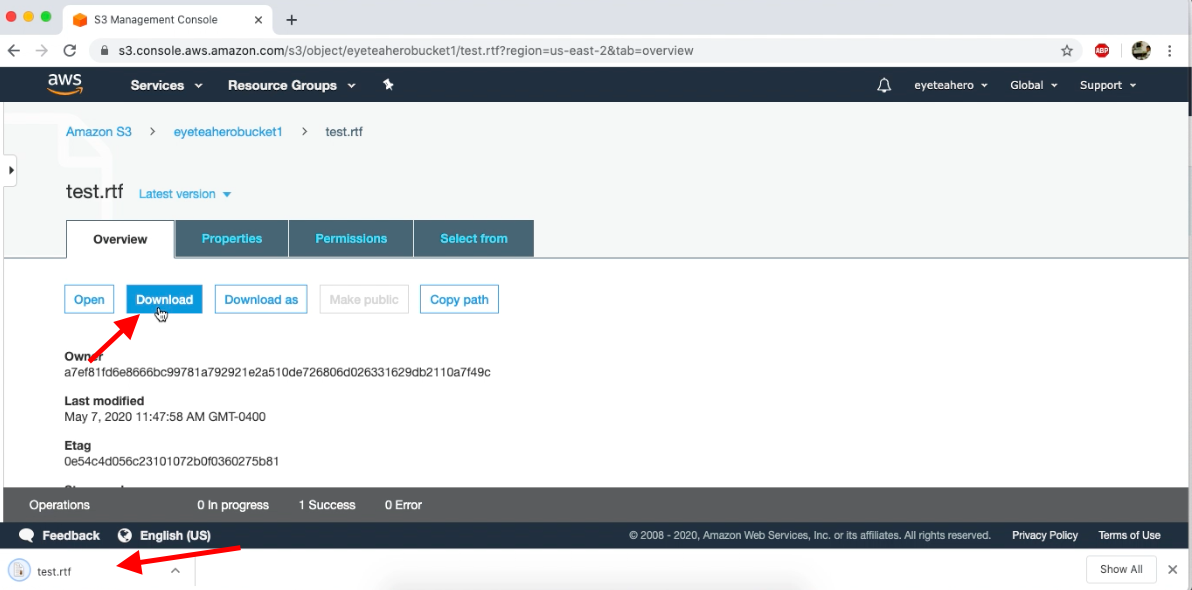Navigate to eyeteaherobucket1 via breadcrumb link

click(x=228, y=131)
